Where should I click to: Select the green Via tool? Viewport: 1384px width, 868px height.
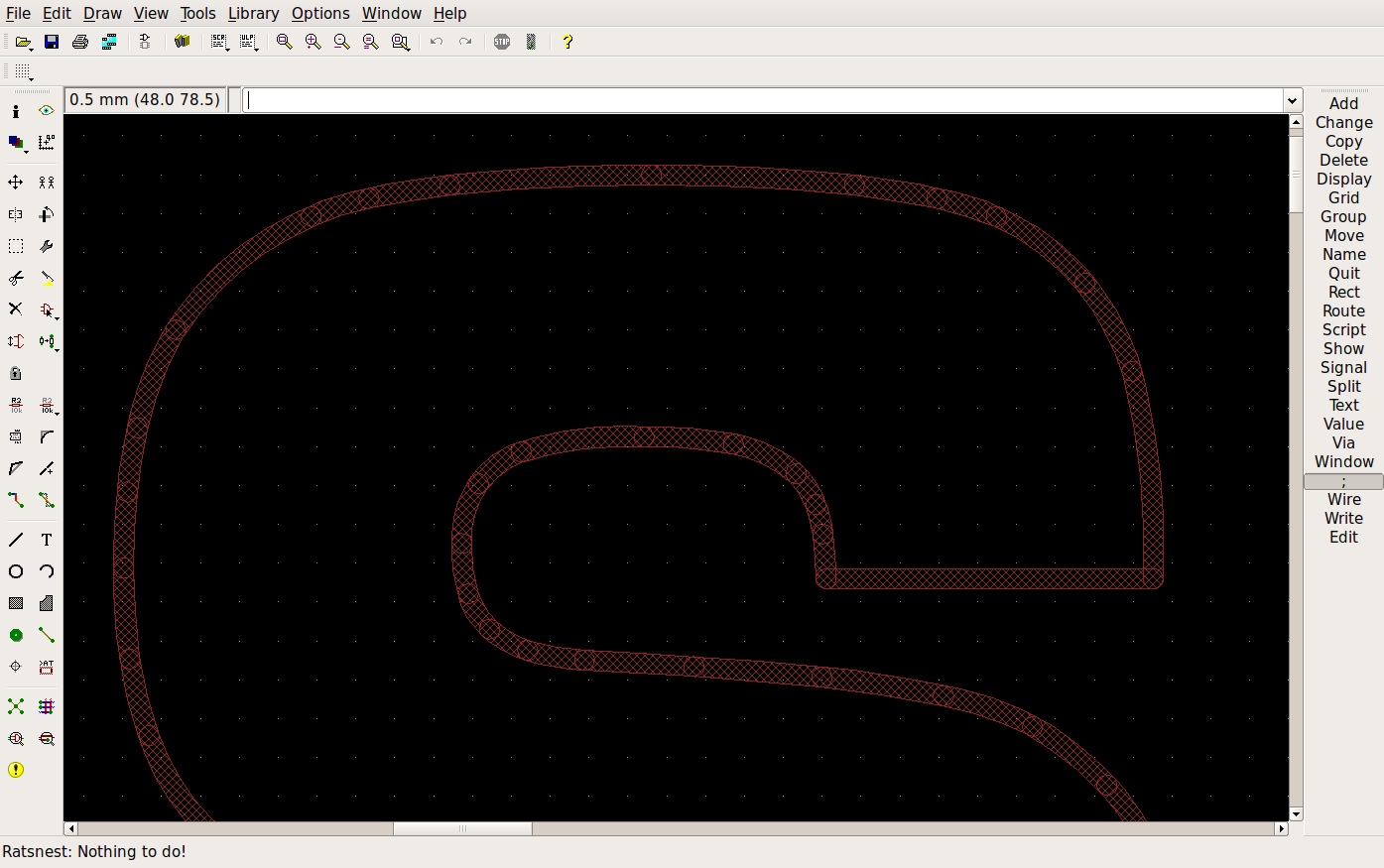(x=16, y=635)
